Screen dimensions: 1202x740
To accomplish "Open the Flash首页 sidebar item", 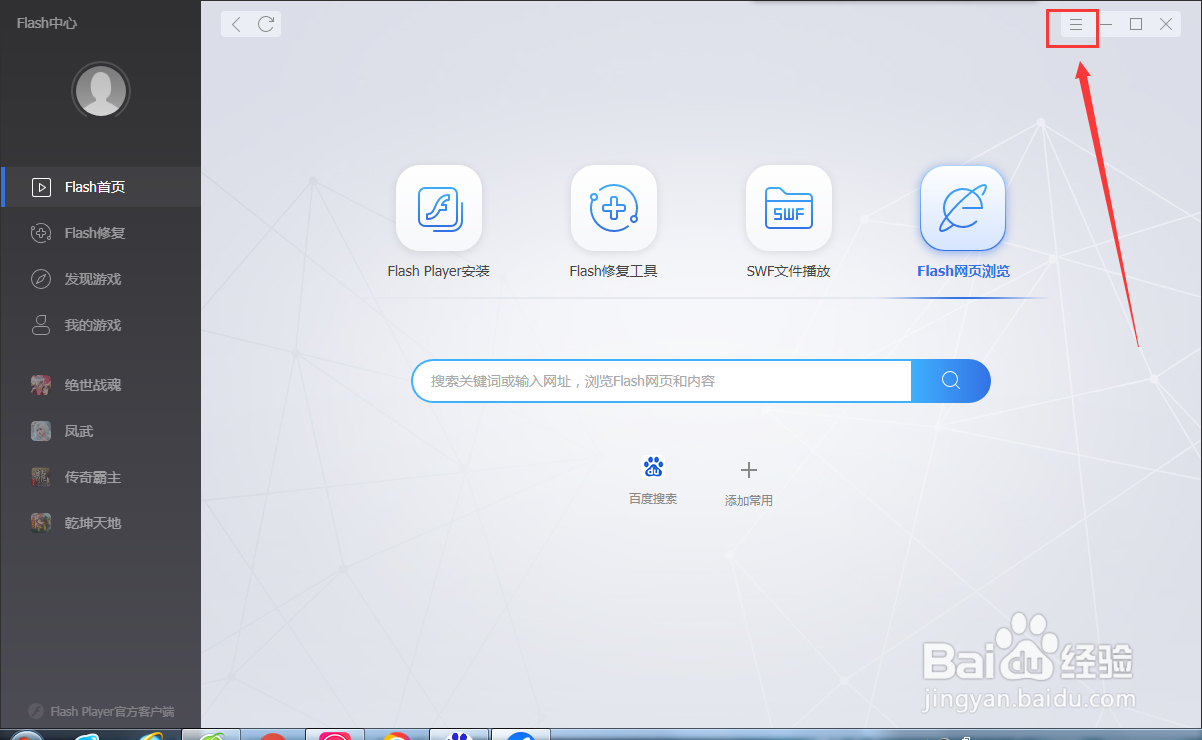I will pyautogui.click(x=100, y=187).
